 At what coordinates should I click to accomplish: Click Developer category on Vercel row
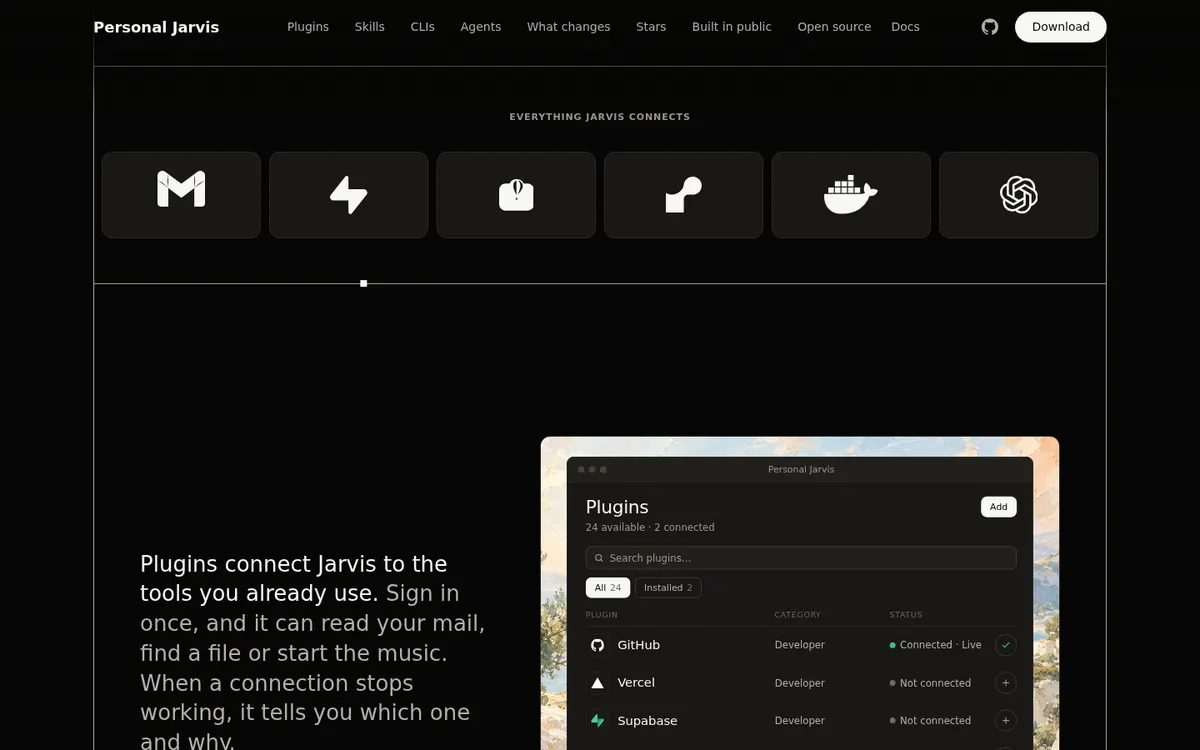(800, 683)
